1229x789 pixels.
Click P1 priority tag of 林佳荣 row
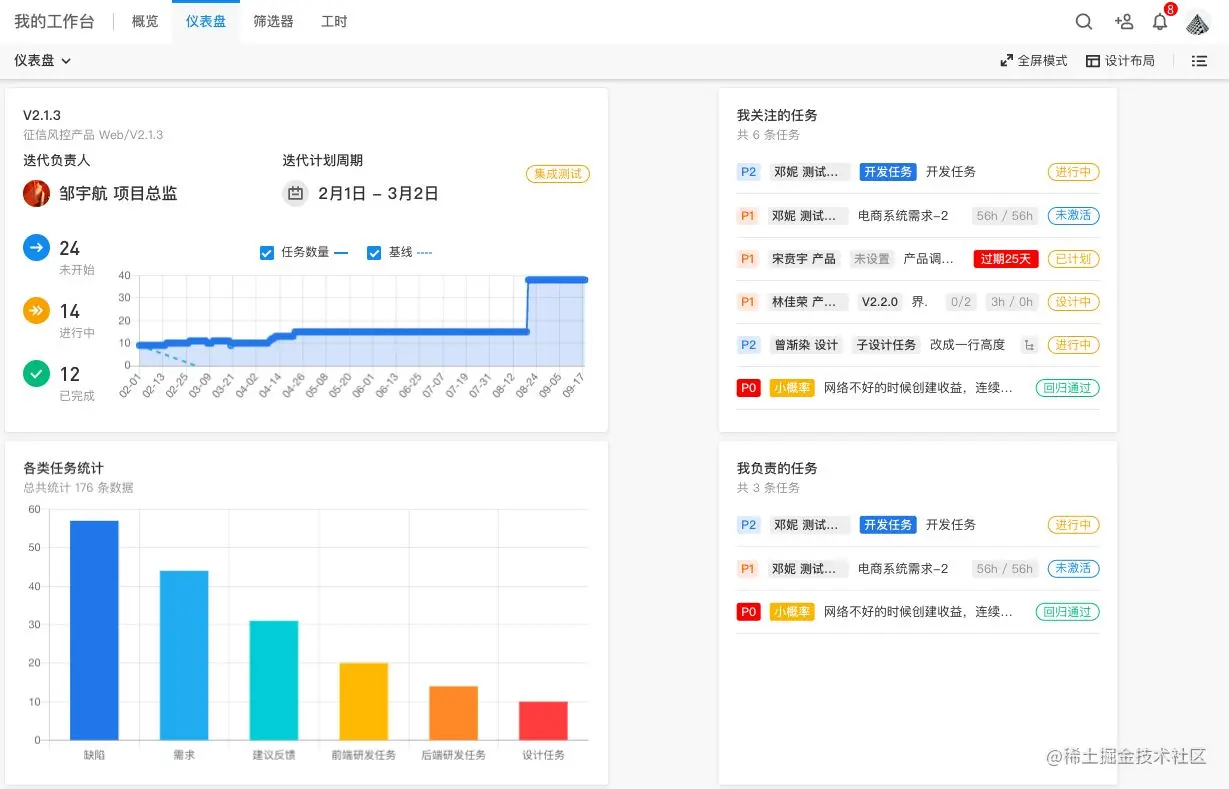[x=748, y=302]
